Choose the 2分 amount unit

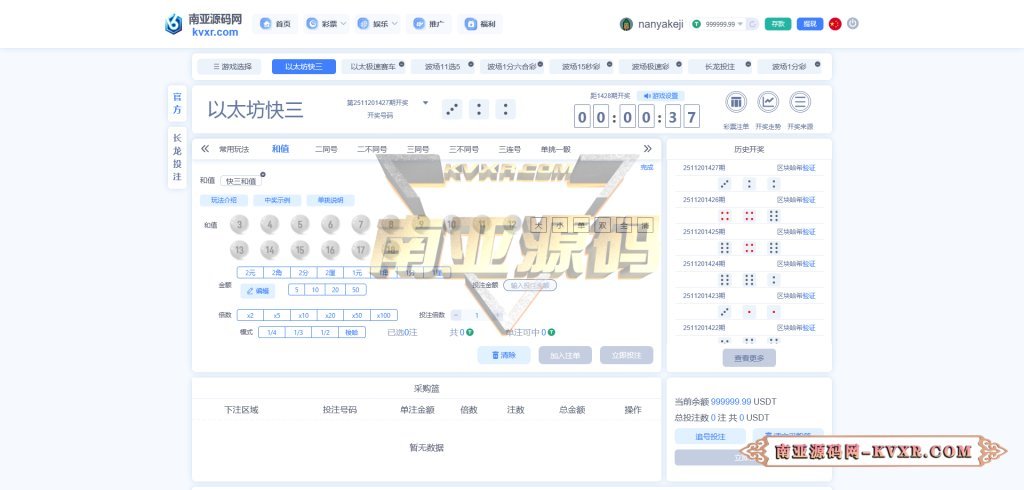pos(304,272)
